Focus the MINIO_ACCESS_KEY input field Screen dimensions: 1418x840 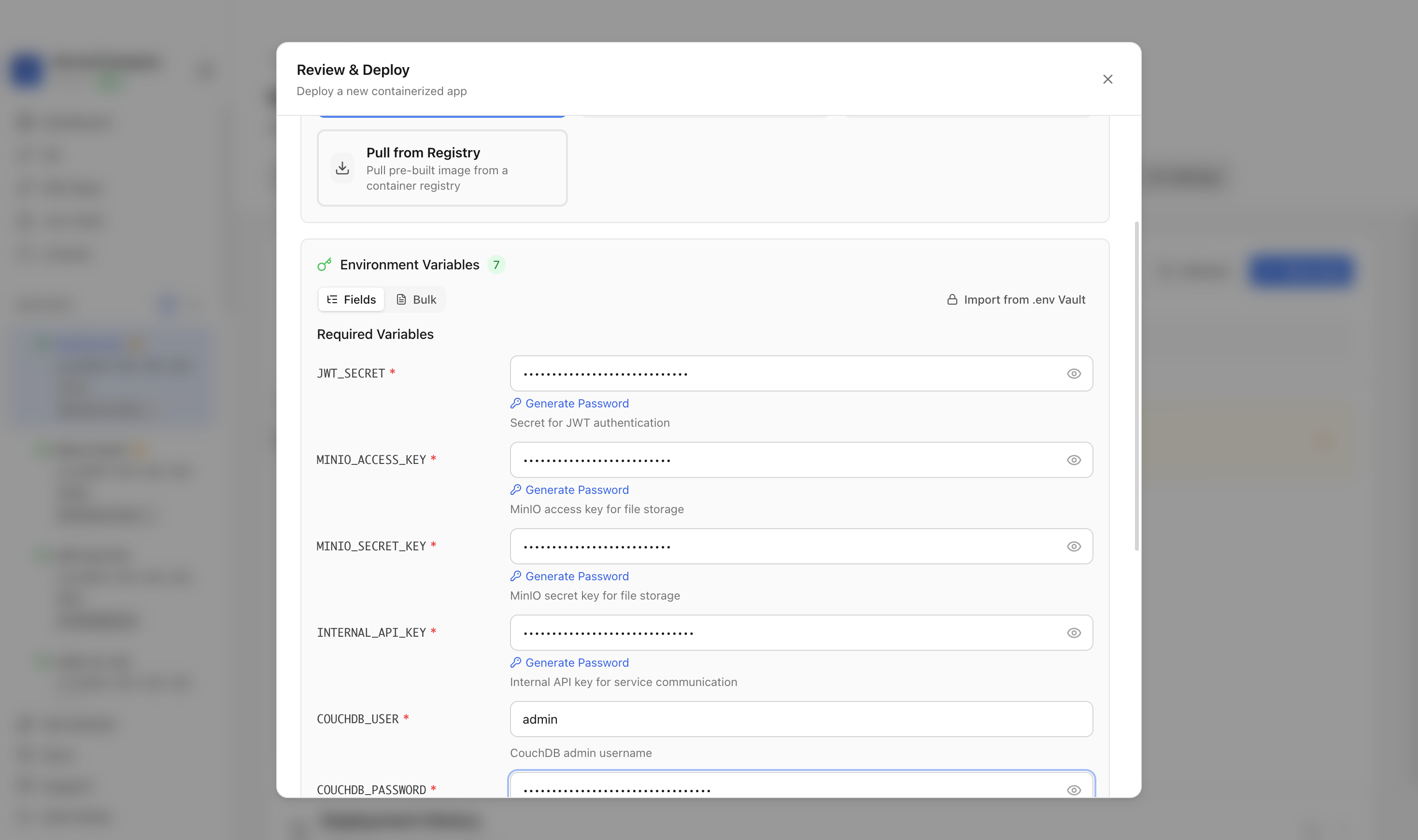click(x=801, y=460)
